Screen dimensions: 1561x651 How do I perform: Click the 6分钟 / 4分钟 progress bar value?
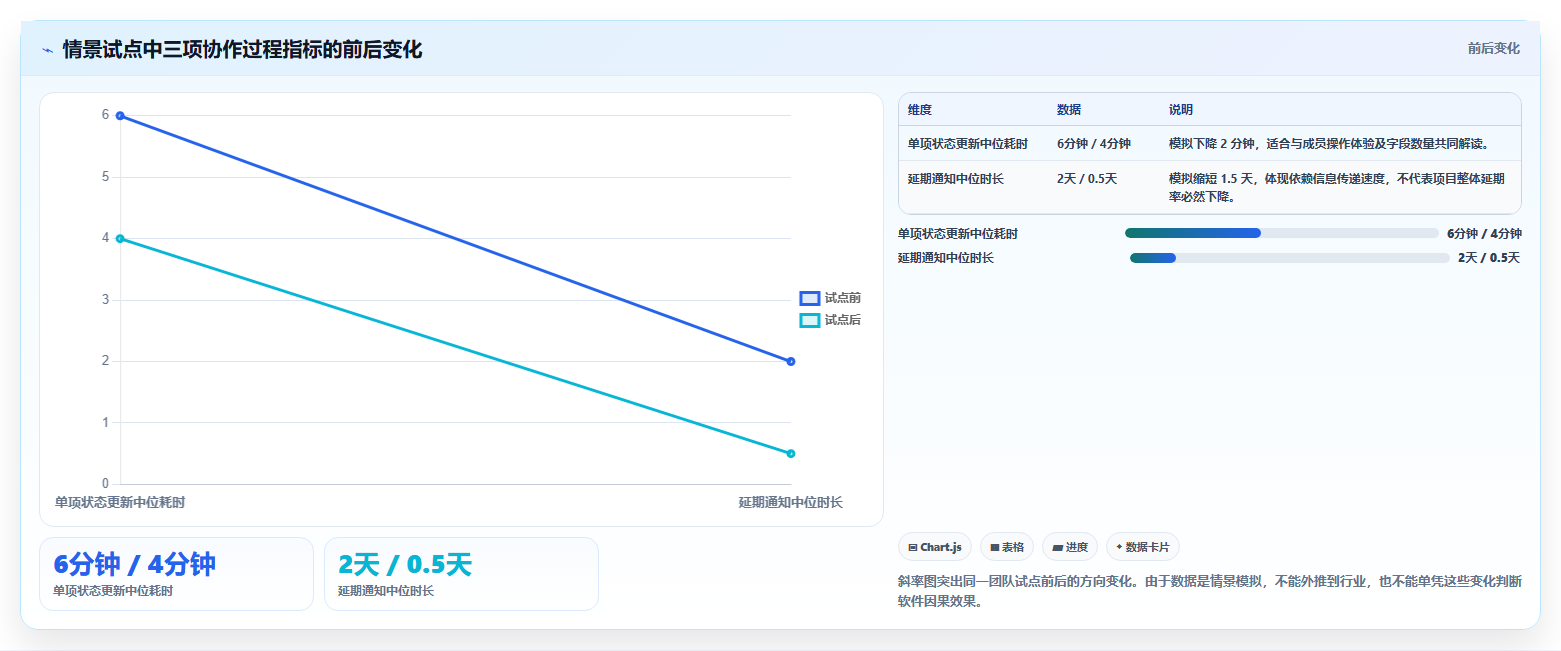(1484, 233)
